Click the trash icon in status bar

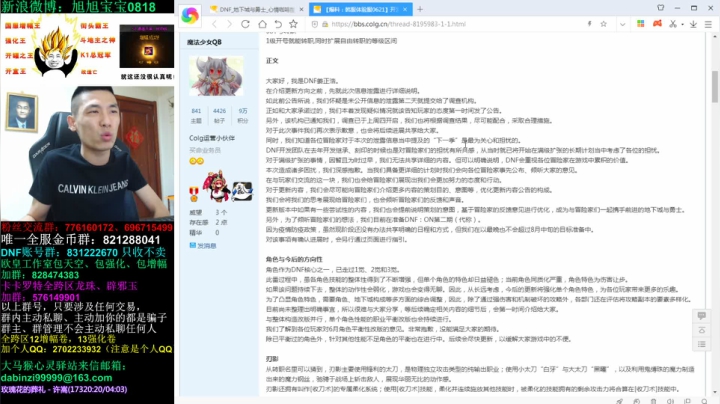(653, 401)
